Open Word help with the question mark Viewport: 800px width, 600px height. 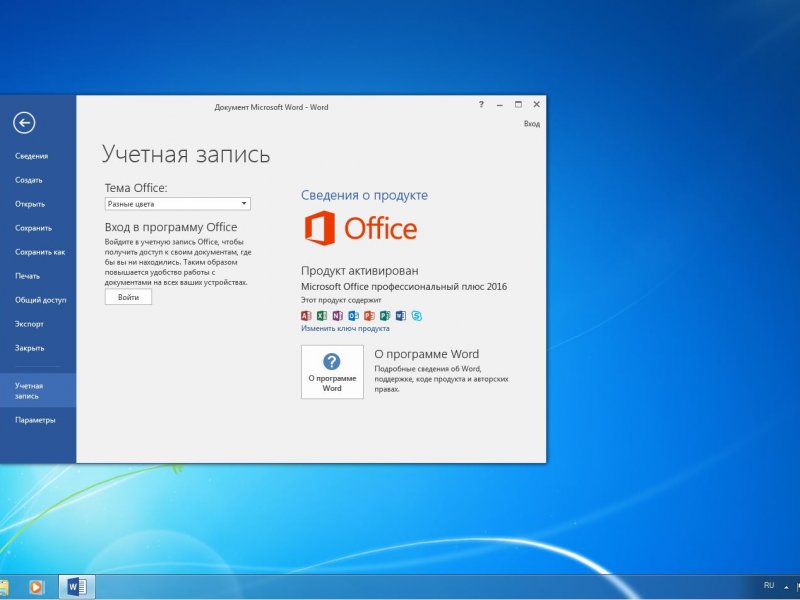tap(481, 105)
